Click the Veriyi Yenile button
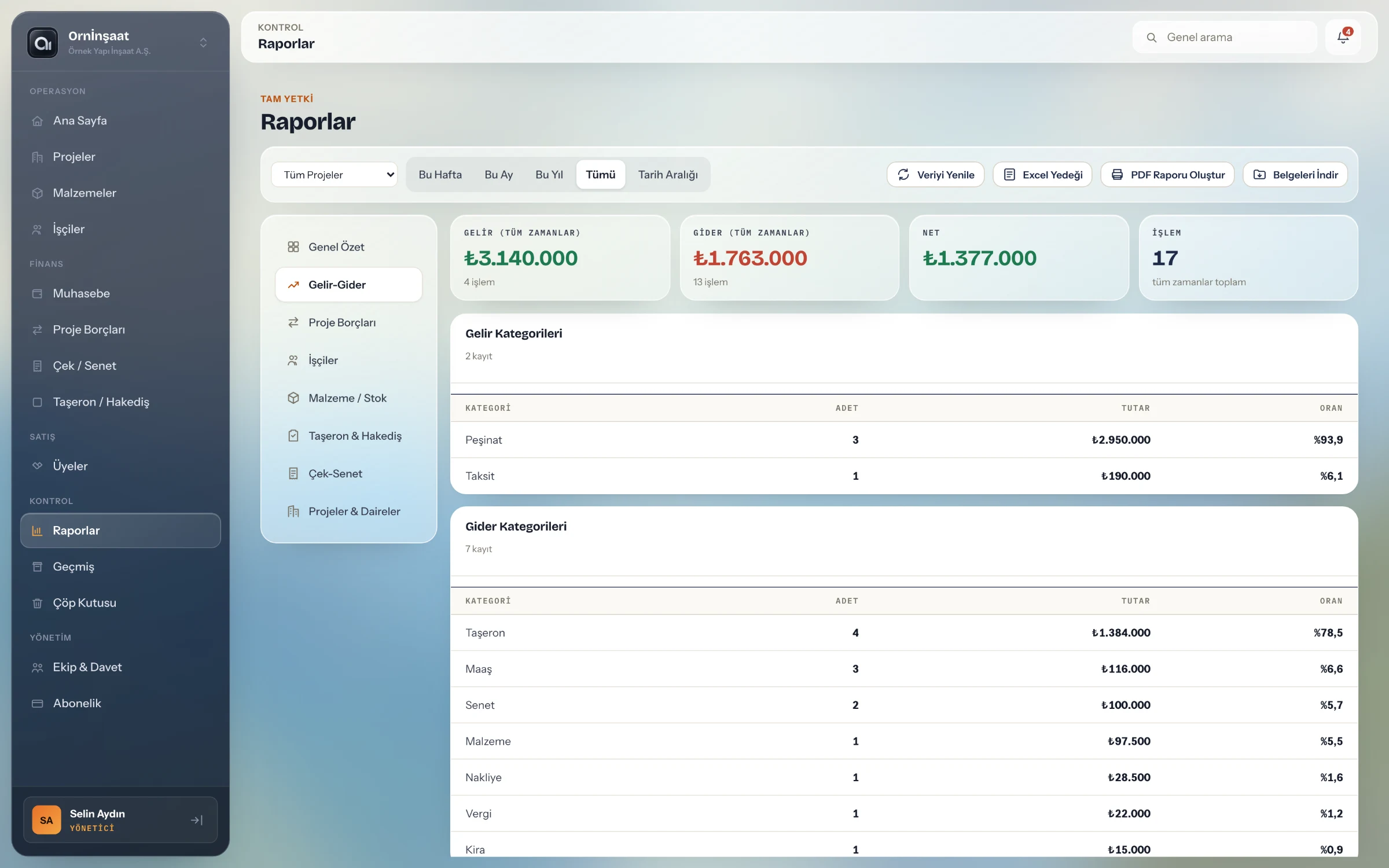Image resolution: width=1389 pixels, height=868 pixels. (935, 175)
